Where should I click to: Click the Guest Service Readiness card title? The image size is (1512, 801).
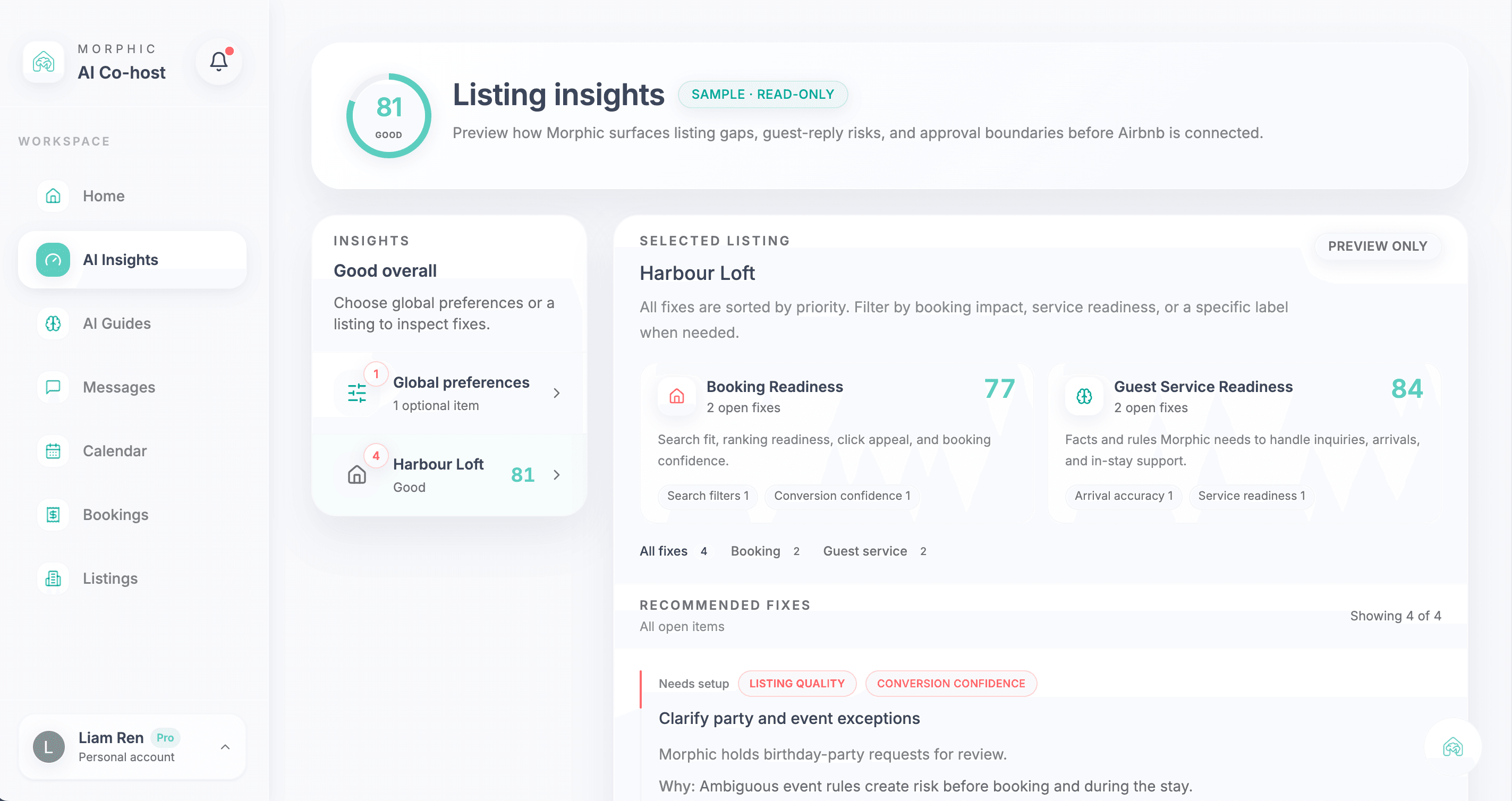[x=1203, y=387]
